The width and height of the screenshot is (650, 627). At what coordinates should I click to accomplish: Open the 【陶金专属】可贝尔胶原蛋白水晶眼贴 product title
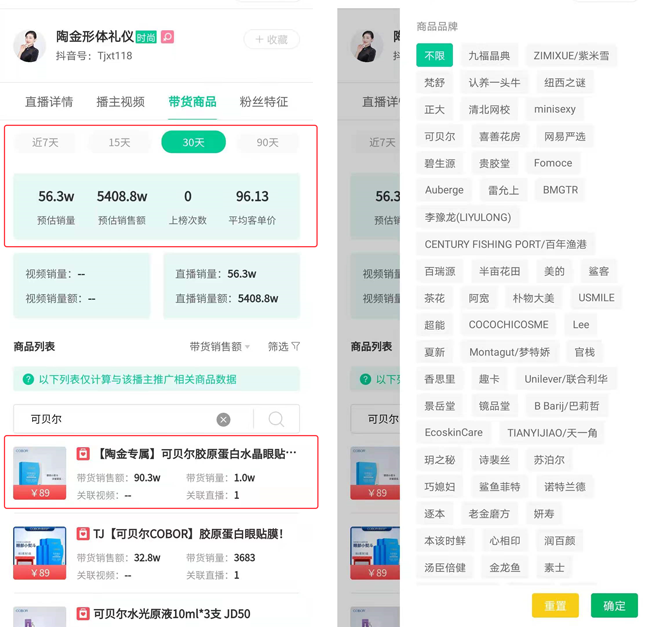point(196,454)
